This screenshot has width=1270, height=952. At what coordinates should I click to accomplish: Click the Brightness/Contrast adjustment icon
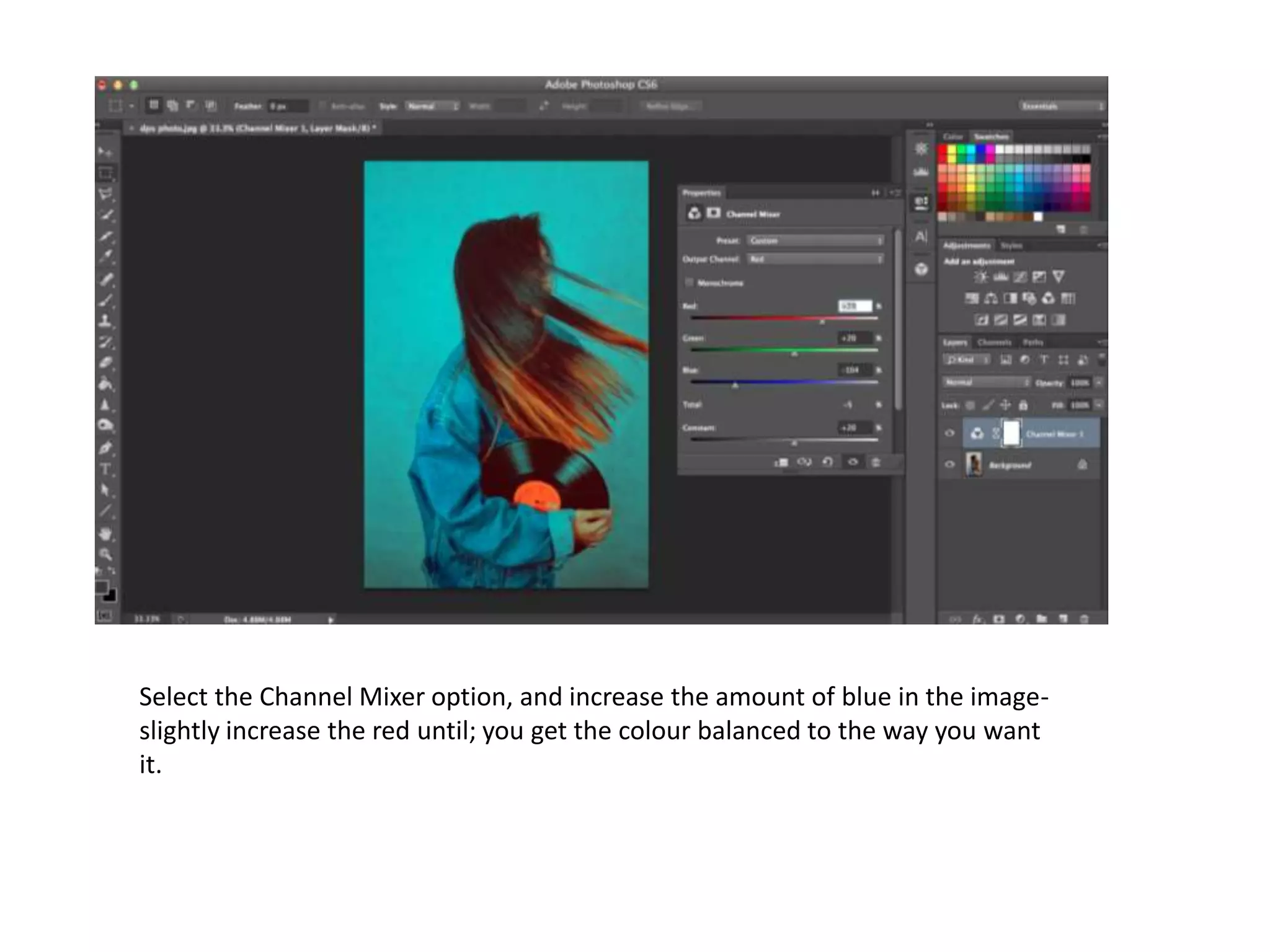point(980,277)
